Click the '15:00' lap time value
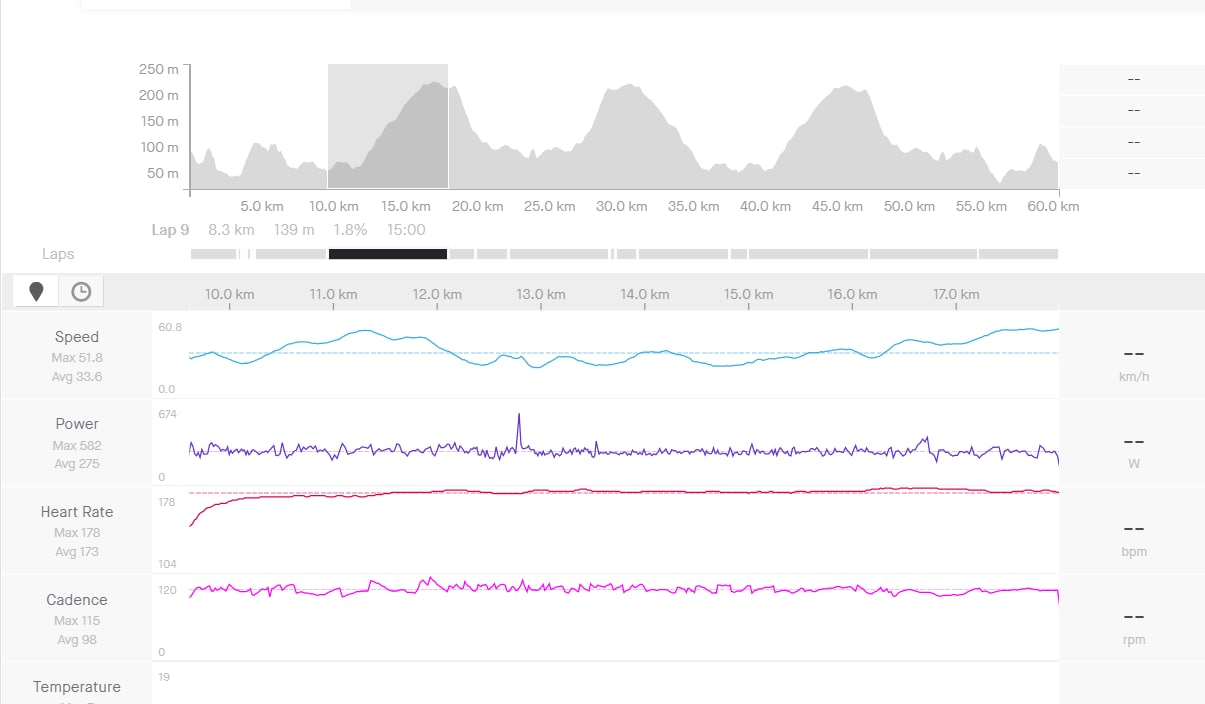The height and width of the screenshot is (704, 1205). [x=406, y=230]
